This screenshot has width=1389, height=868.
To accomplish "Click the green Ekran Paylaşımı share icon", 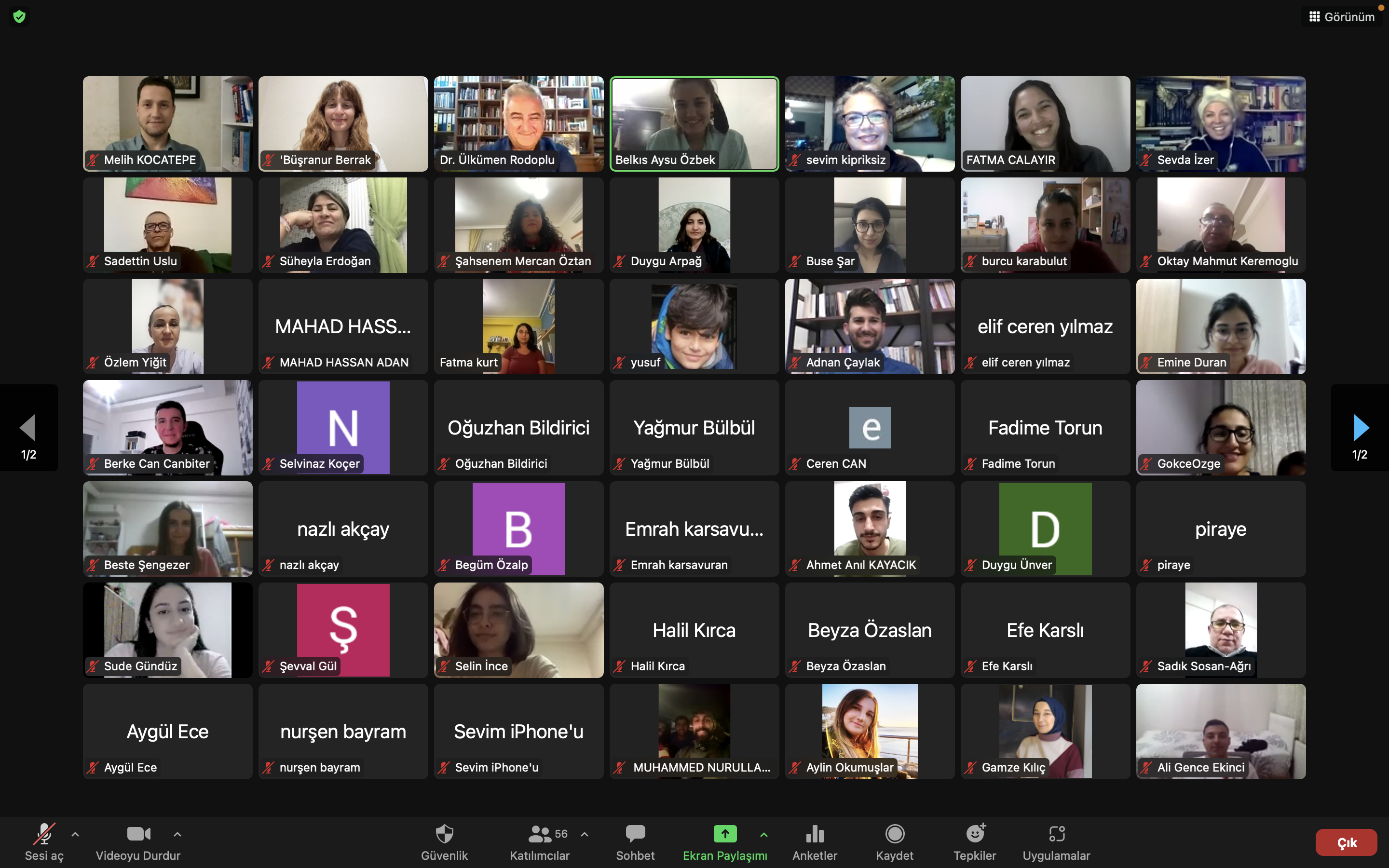I will (x=724, y=834).
